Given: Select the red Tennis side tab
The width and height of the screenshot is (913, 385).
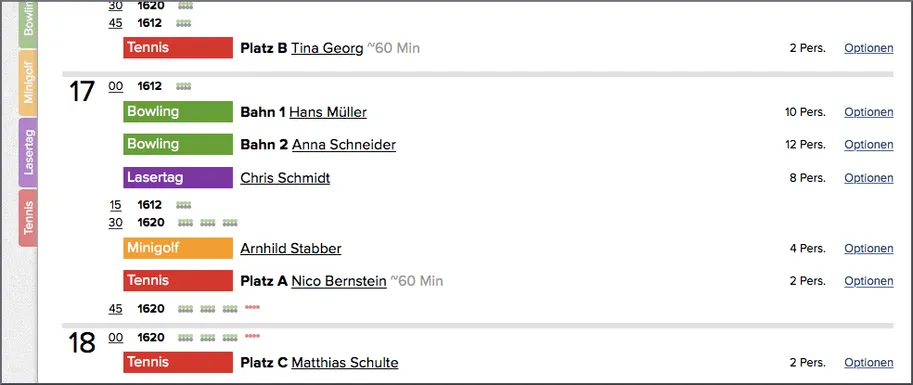Looking at the screenshot, I should 27,218.
